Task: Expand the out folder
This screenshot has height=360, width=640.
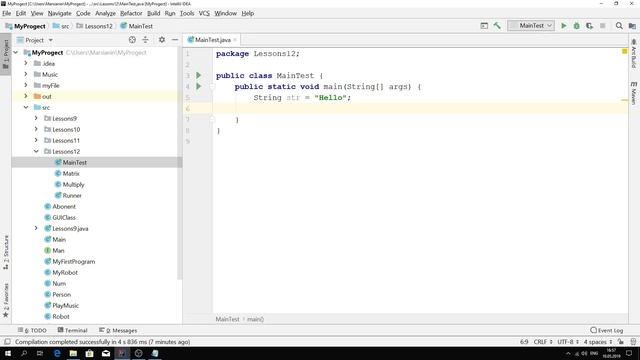Action: 26,96
